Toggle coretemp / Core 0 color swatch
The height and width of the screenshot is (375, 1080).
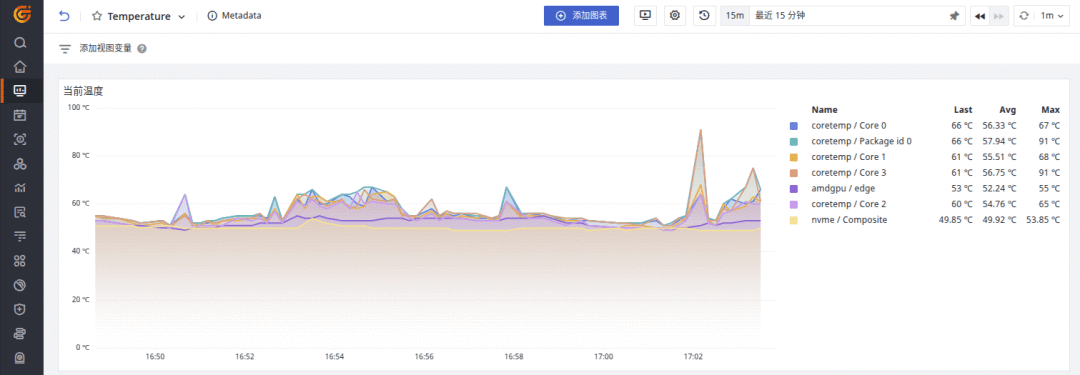(x=793, y=125)
